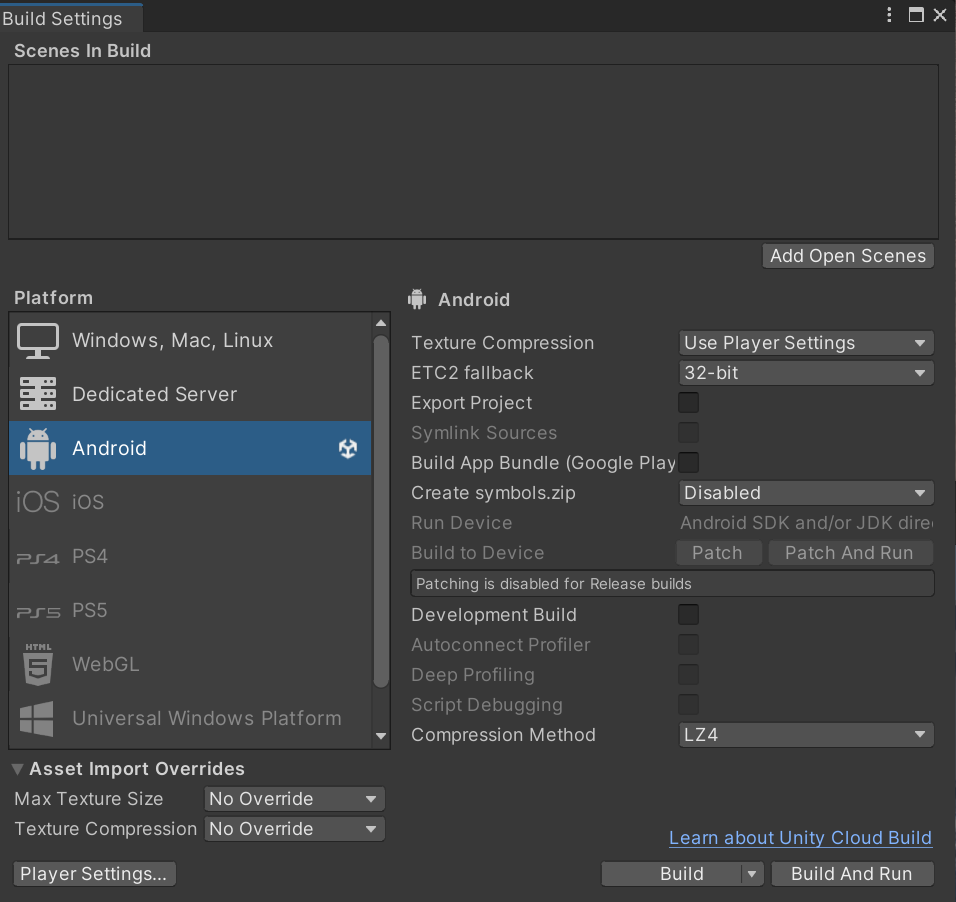
Task: Click the platform list scrollbar thumb
Action: coord(381,511)
